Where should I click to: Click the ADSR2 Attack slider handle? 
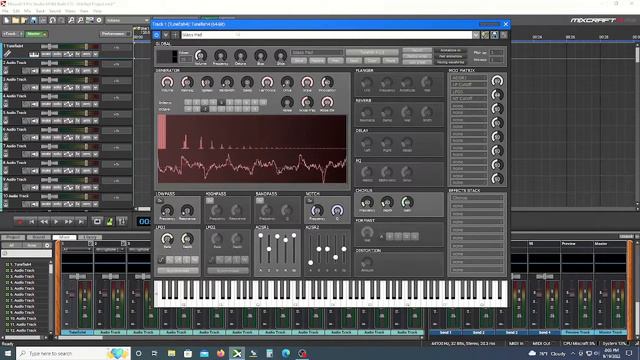(x=311, y=263)
